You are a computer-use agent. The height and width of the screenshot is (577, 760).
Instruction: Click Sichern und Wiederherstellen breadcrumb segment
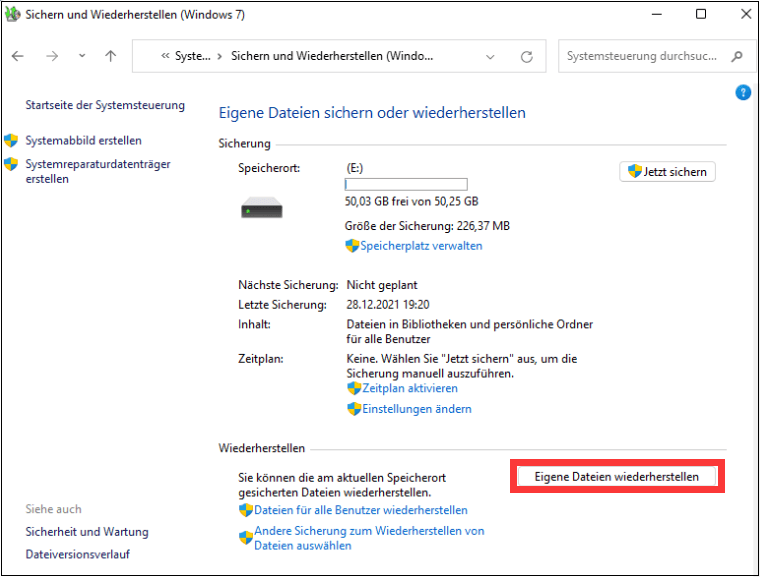pyautogui.click(x=332, y=56)
